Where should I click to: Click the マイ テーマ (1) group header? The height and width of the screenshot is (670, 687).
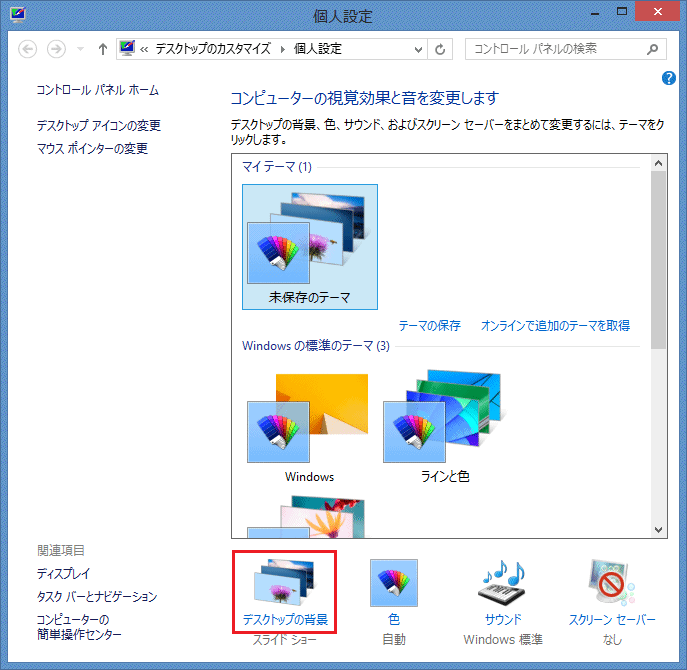click(277, 167)
